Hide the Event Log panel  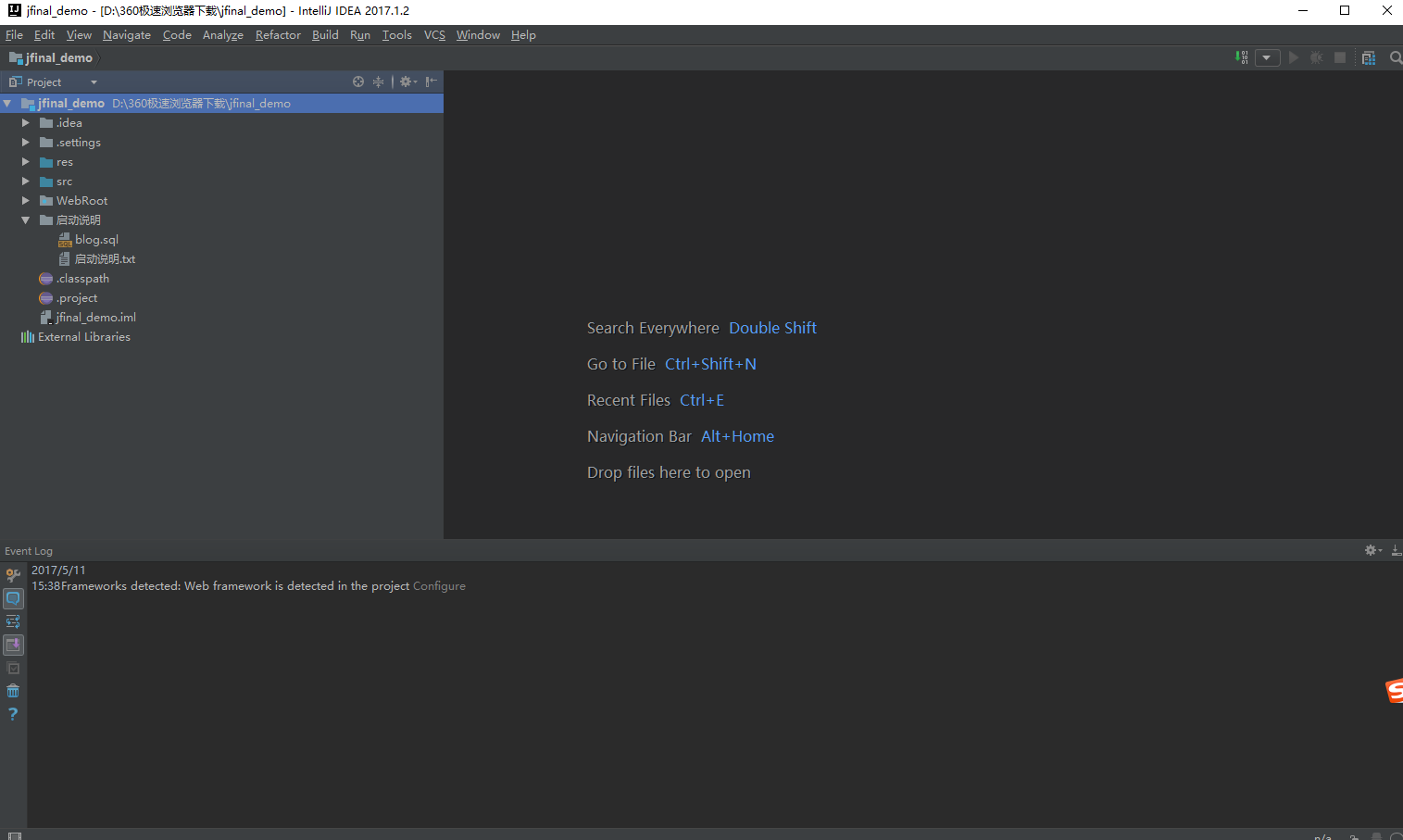pyautogui.click(x=1396, y=550)
